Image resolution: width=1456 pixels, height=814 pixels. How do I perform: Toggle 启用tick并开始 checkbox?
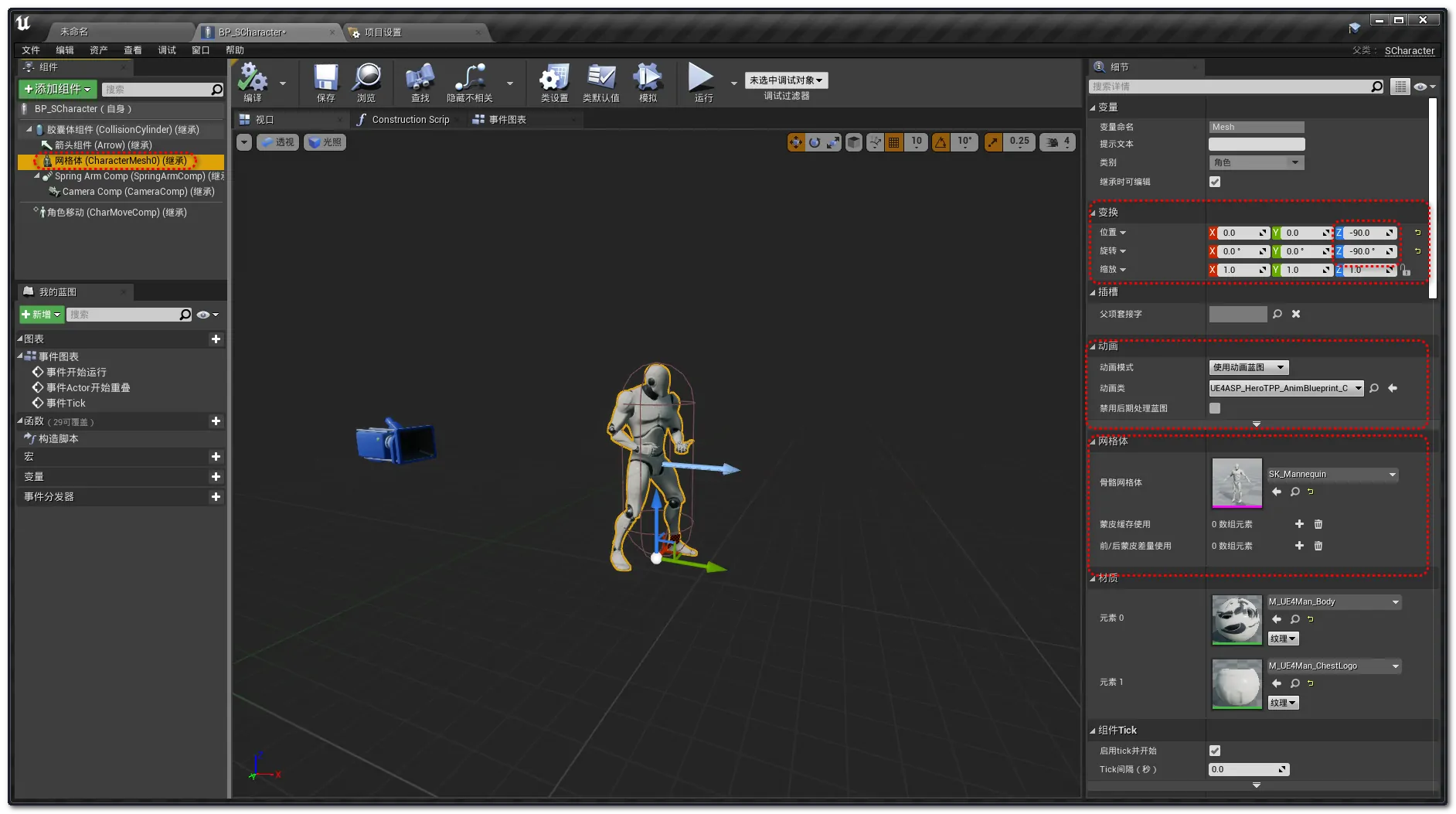tap(1215, 751)
